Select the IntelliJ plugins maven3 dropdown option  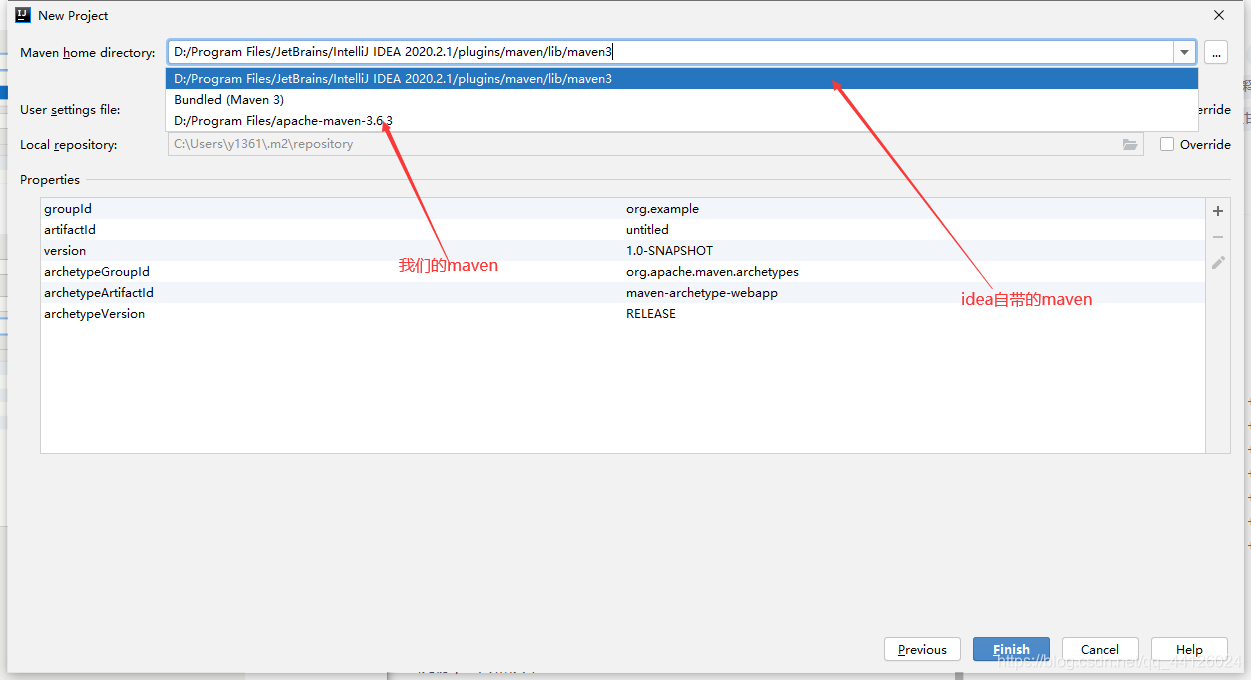(x=682, y=79)
